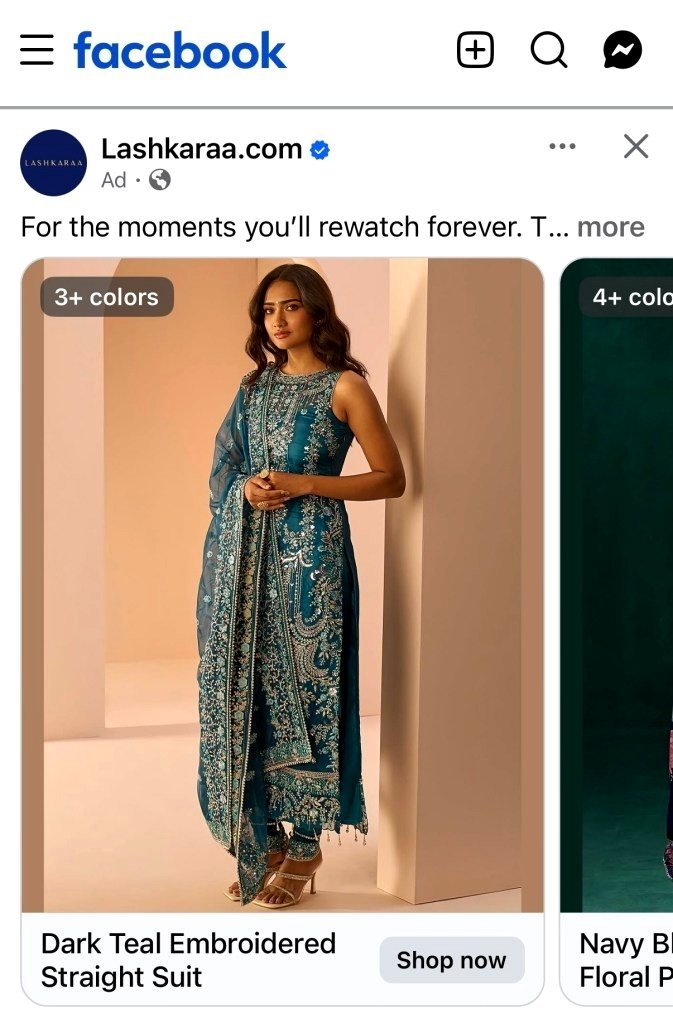Open Lashkaraa profile picture
Screen dimensions: 673x1023
[53, 162]
